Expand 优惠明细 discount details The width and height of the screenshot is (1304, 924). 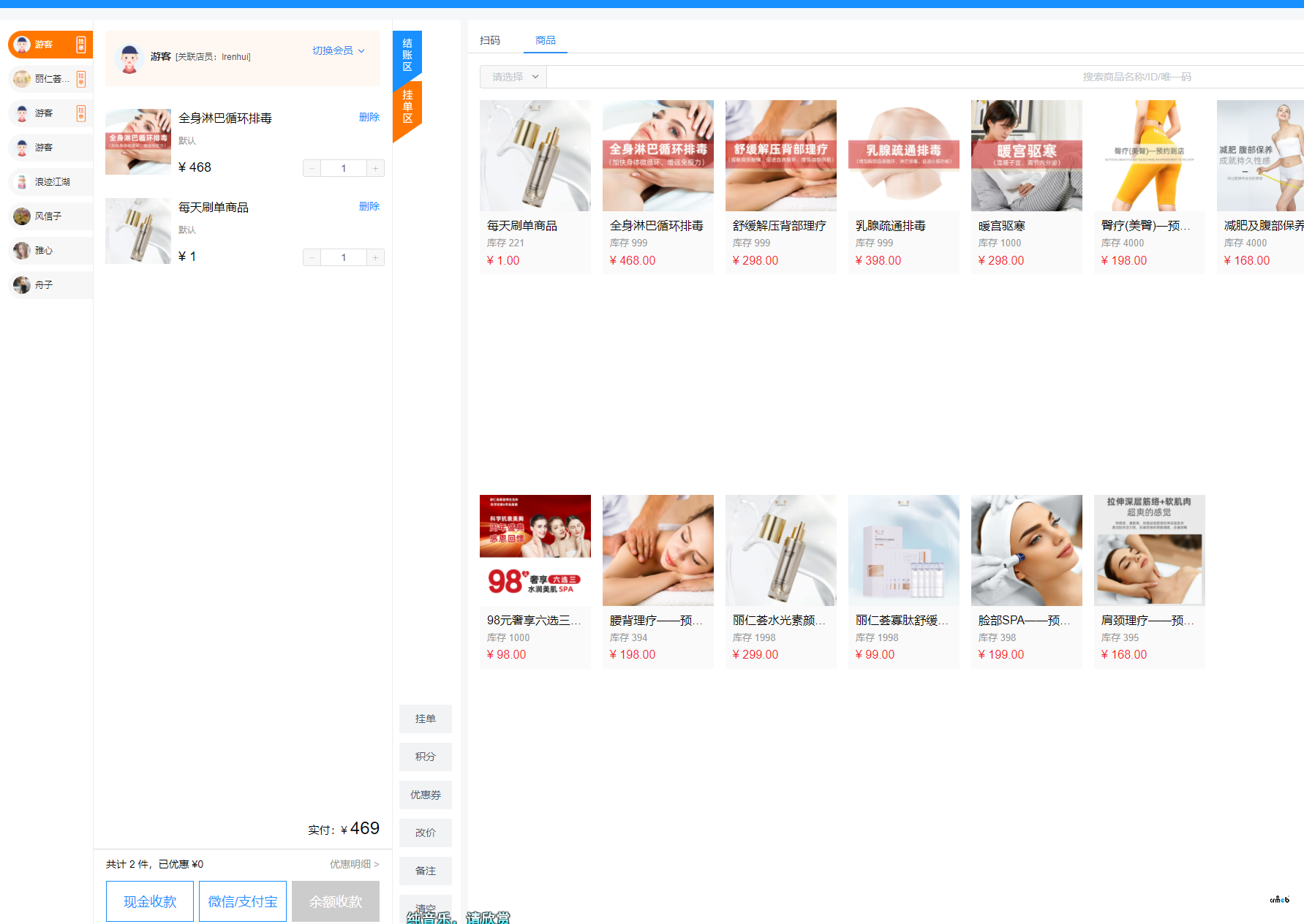point(354,864)
